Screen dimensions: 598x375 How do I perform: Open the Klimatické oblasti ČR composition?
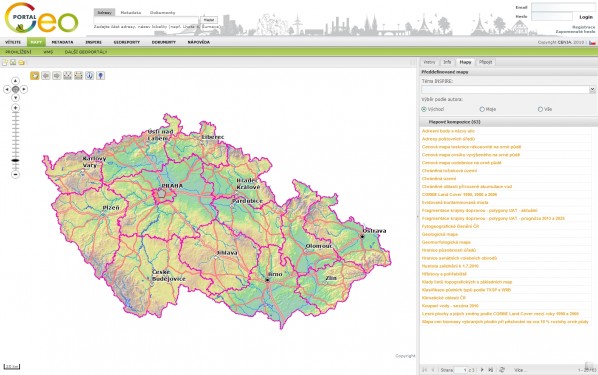click(x=444, y=298)
